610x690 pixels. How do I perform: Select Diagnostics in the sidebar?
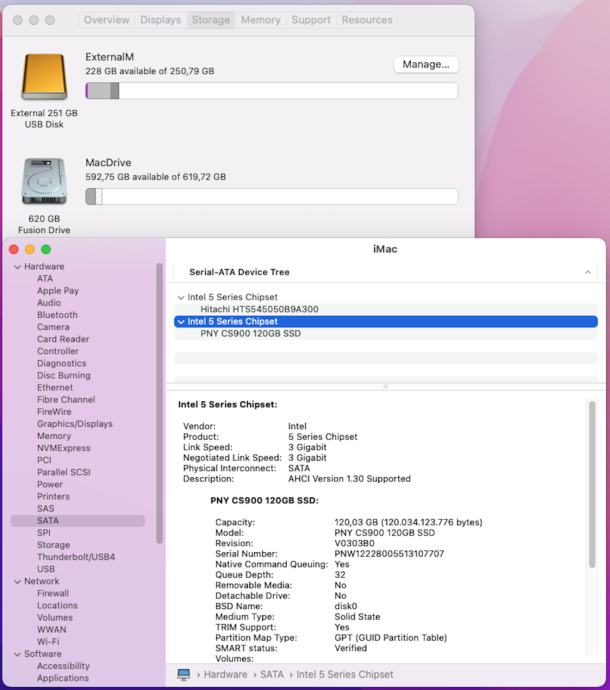pos(62,363)
